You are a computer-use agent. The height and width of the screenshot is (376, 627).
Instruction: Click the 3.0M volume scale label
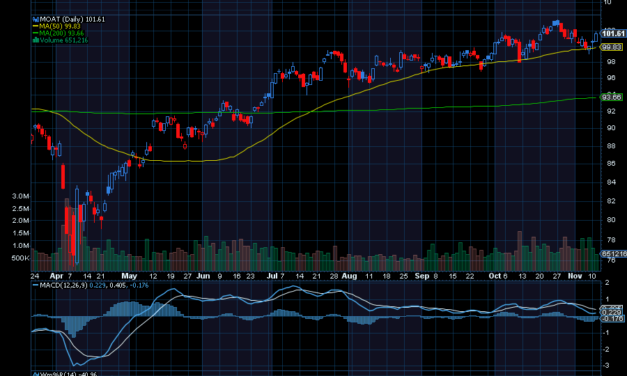pyautogui.click(x=20, y=196)
